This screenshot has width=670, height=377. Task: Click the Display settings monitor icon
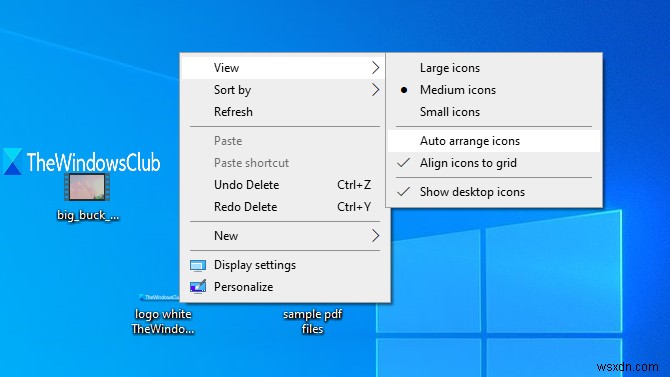coord(198,265)
